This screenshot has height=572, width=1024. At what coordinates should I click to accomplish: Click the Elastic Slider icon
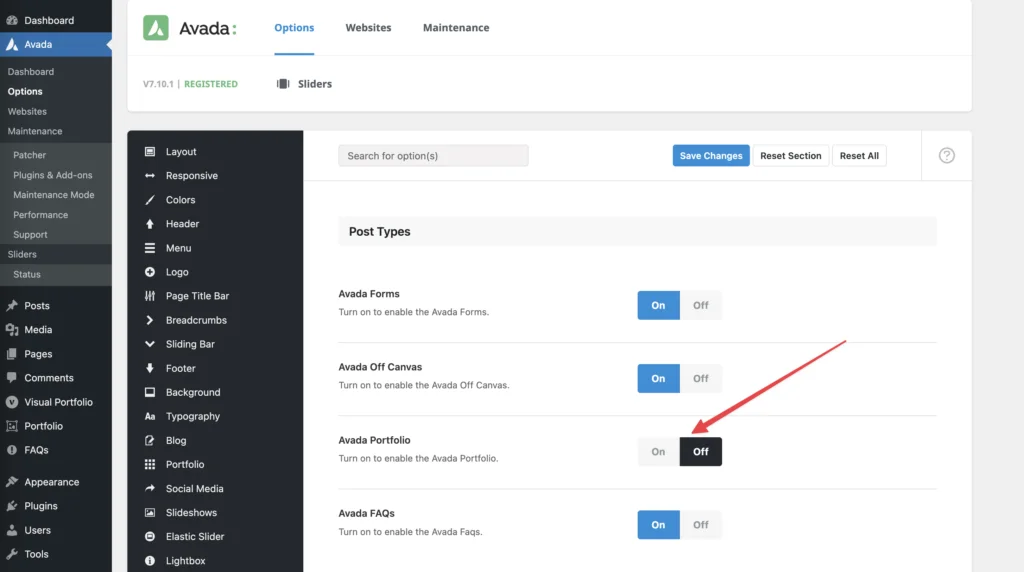click(x=150, y=537)
